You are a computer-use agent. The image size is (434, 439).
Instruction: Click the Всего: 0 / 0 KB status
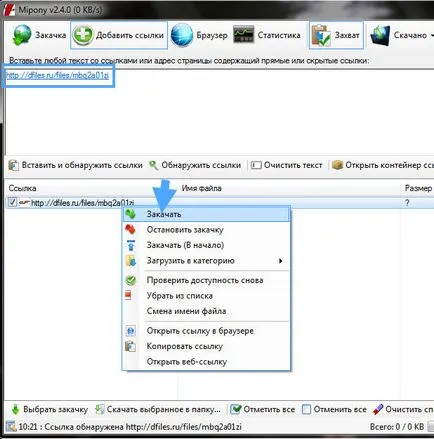(x=397, y=427)
